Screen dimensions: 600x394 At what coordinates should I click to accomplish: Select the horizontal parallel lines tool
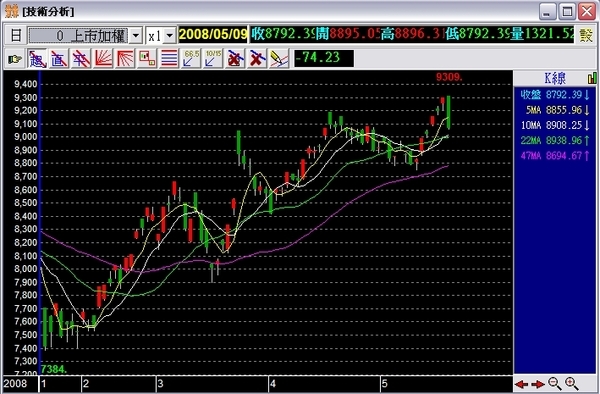(169, 59)
